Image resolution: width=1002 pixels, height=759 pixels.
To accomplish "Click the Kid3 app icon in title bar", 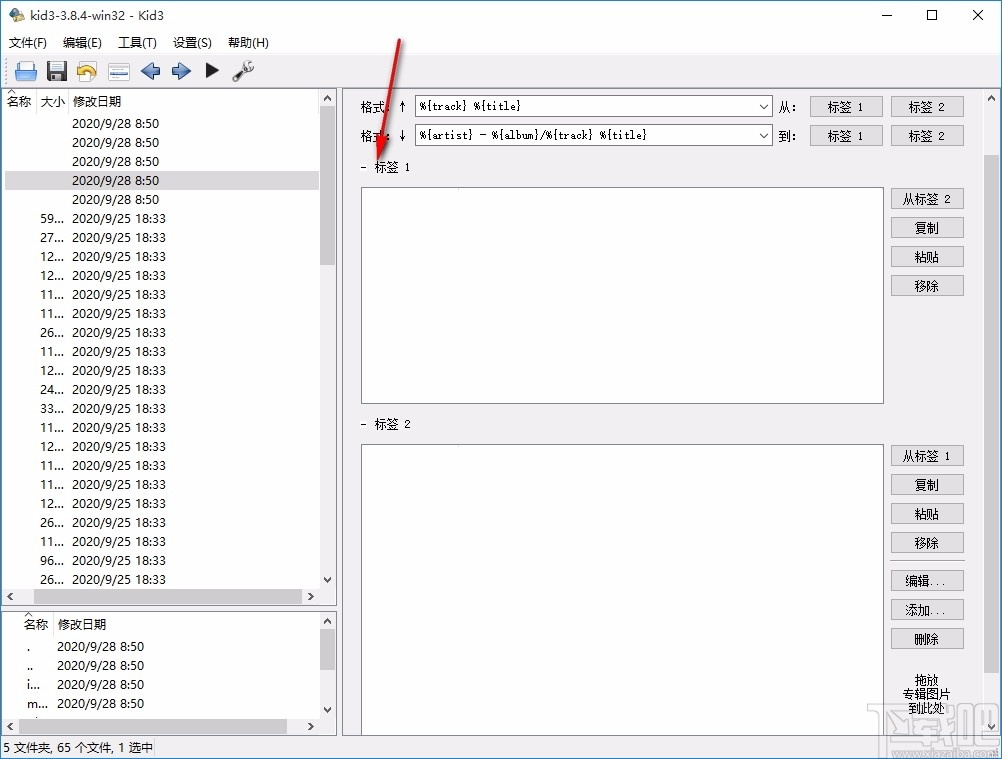I will click(x=17, y=15).
